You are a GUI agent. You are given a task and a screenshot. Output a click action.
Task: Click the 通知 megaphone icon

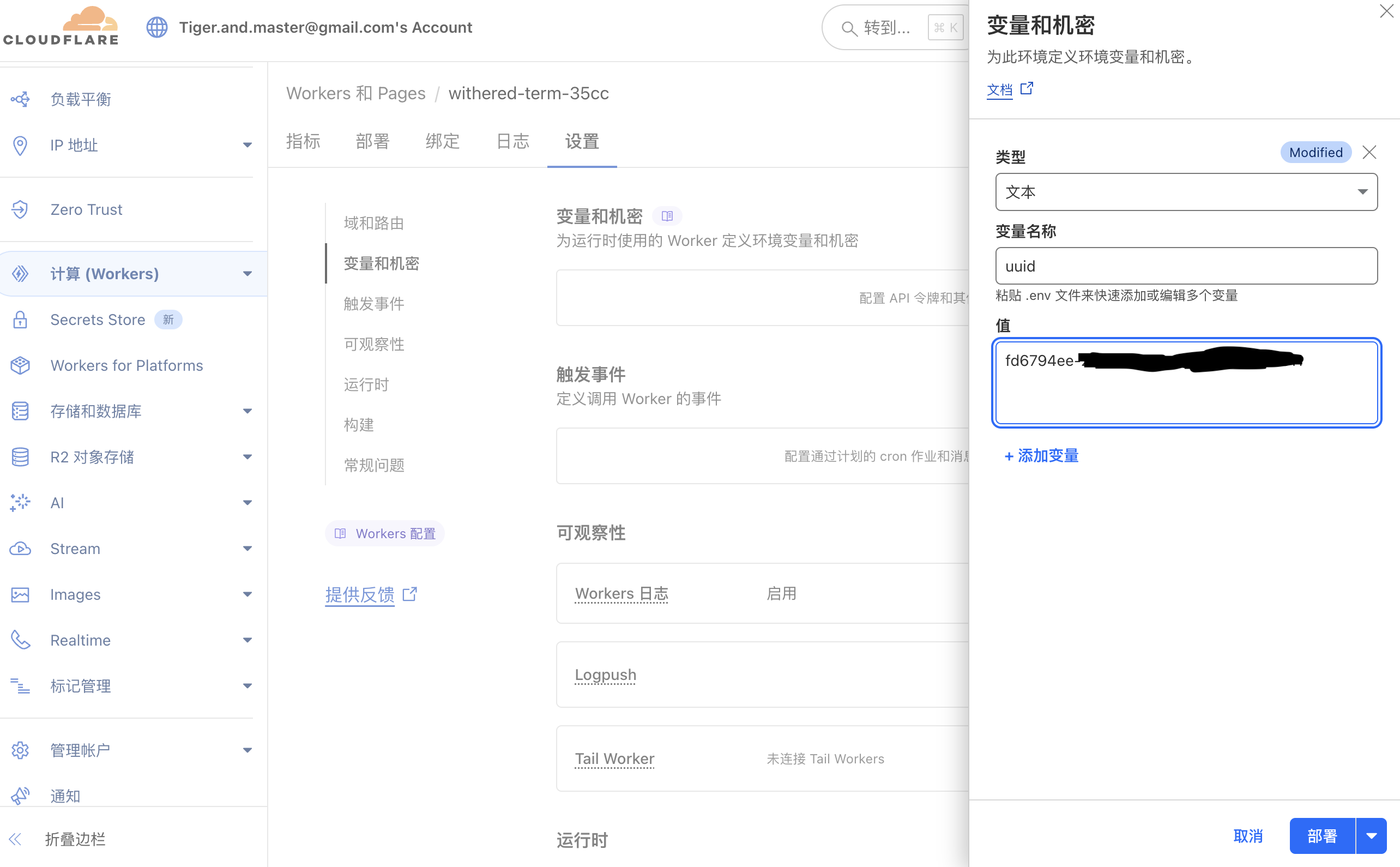point(20,796)
